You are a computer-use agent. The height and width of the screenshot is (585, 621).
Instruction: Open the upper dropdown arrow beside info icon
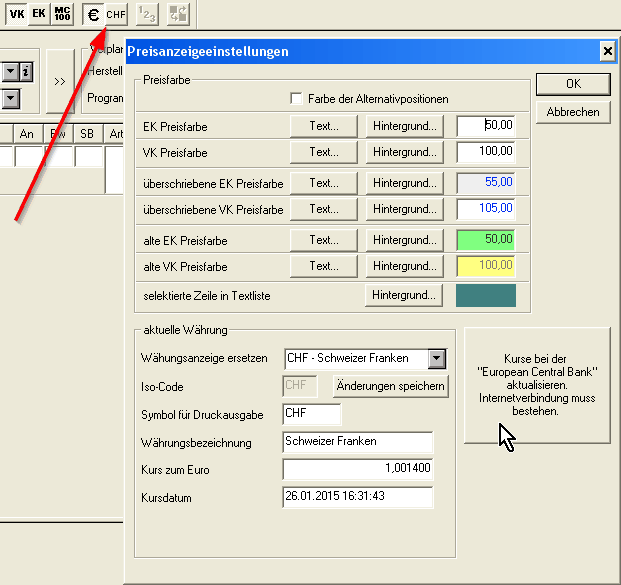(9, 72)
